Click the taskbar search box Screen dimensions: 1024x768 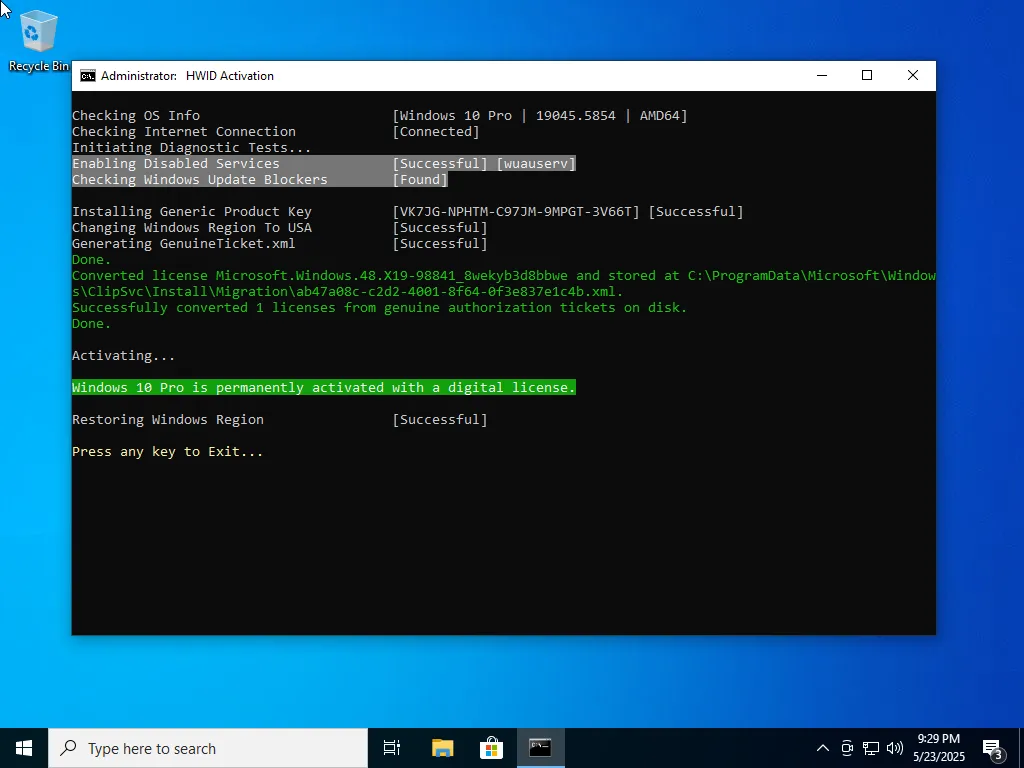(x=208, y=748)
